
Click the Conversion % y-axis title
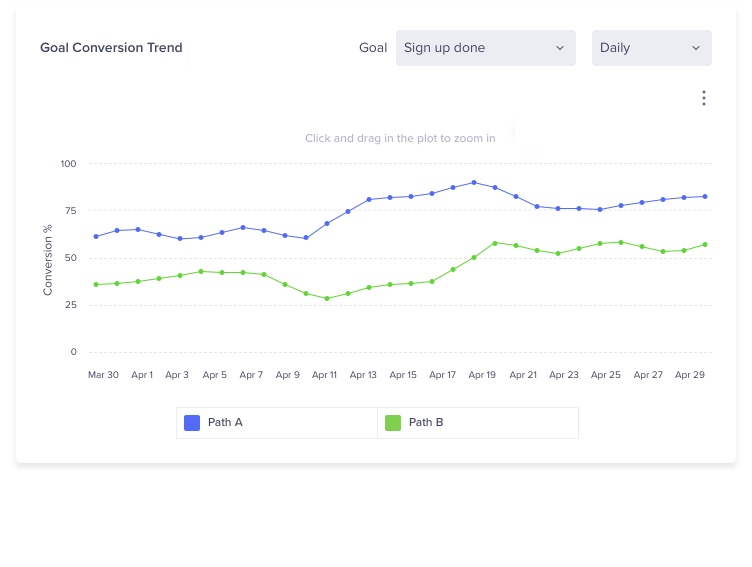[x=48, y=259]
